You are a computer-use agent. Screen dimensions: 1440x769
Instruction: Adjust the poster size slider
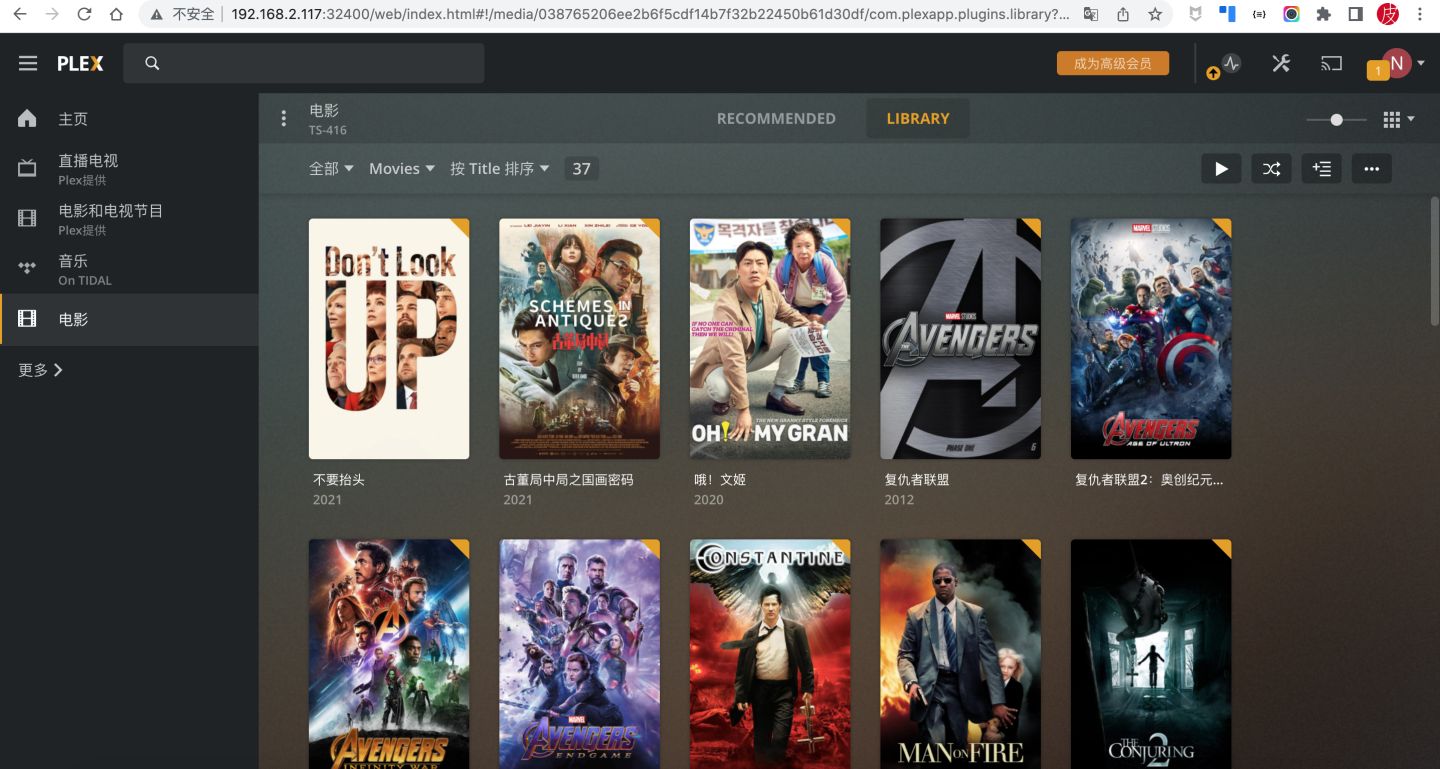coord(1337,119)
